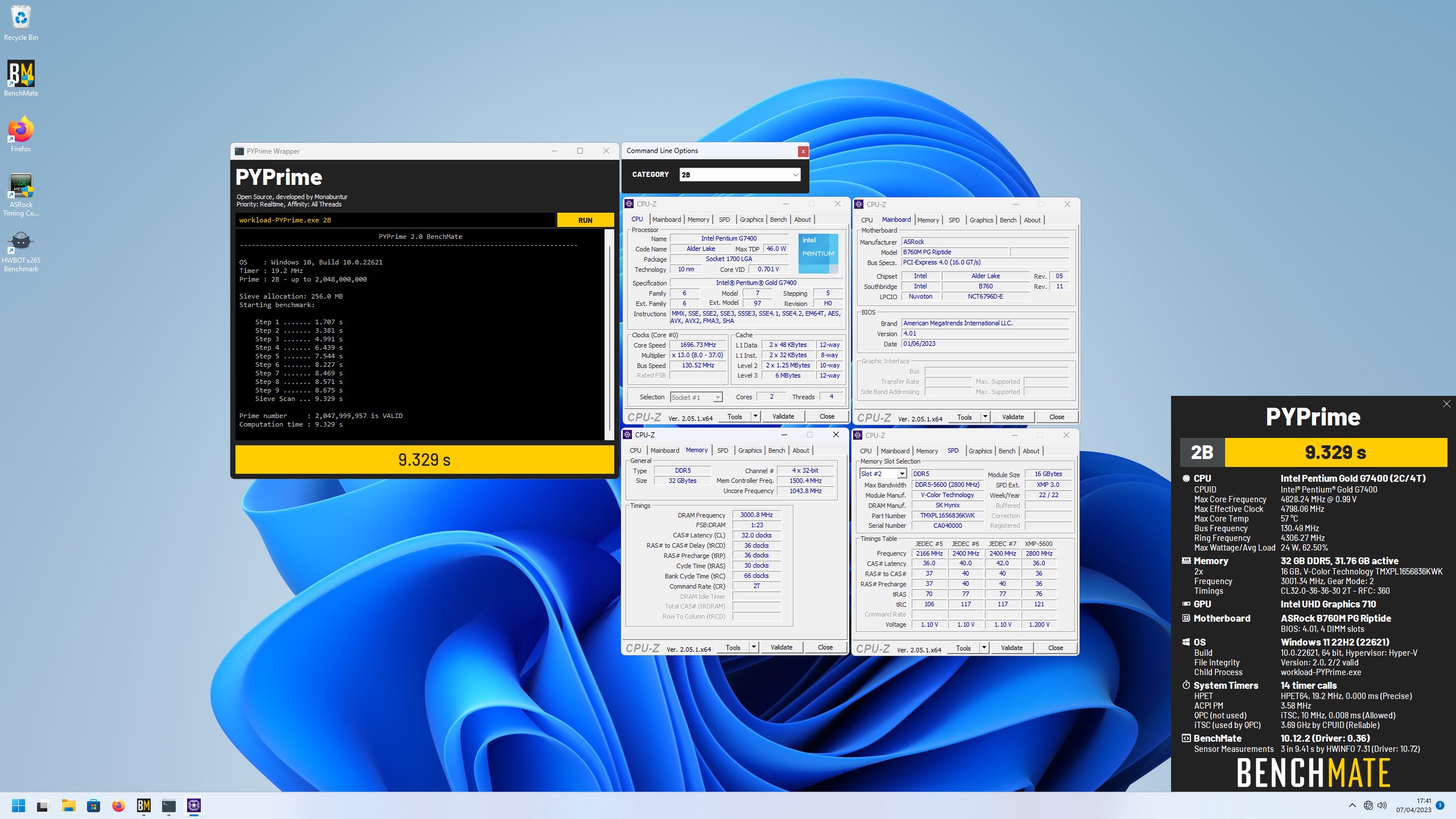Image resolution: width=1456 pixels, height=819 pixels.
Task: Select the B760M PG Riptide model field
Action: coord(955,252)
